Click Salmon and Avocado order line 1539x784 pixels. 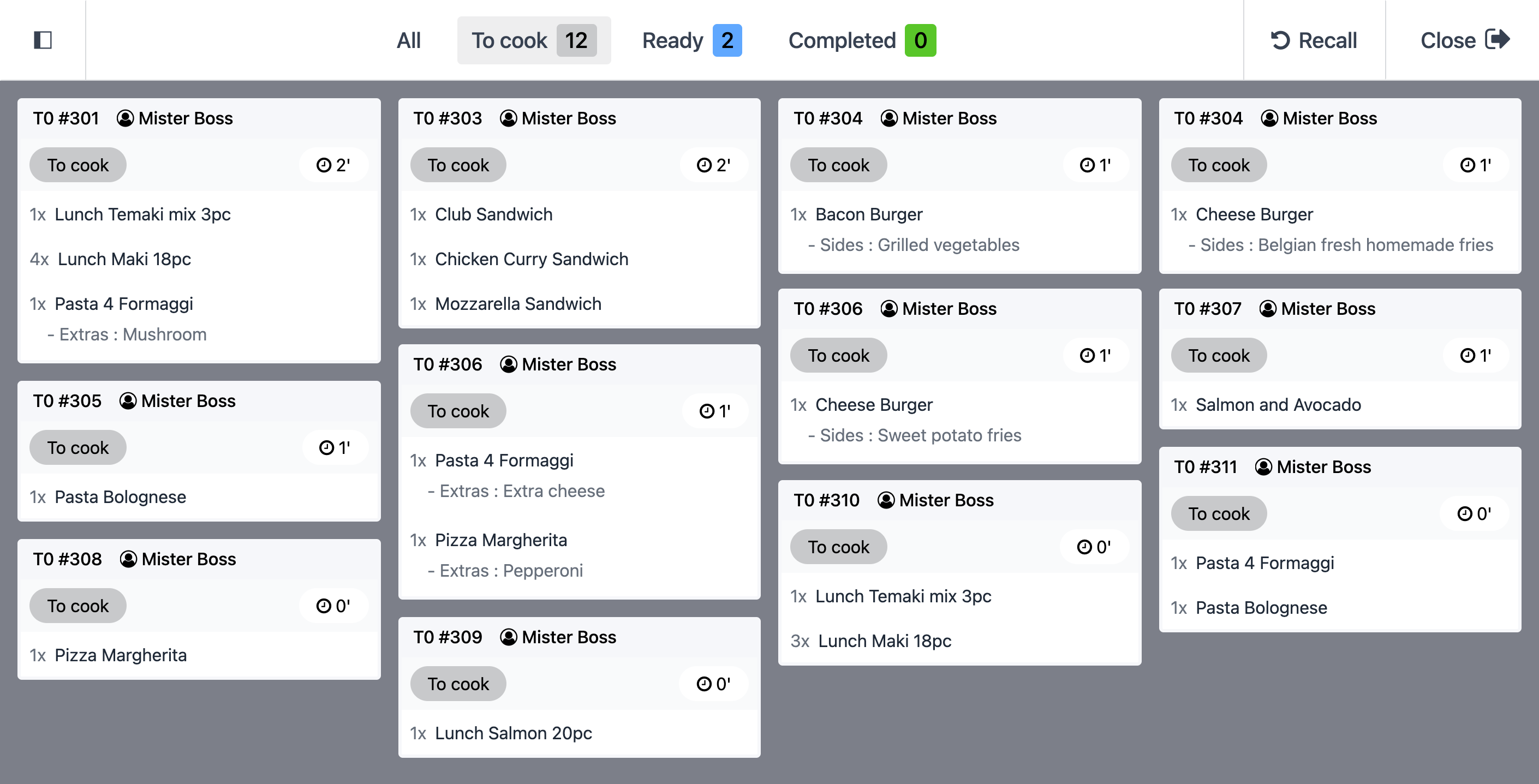1278,405
